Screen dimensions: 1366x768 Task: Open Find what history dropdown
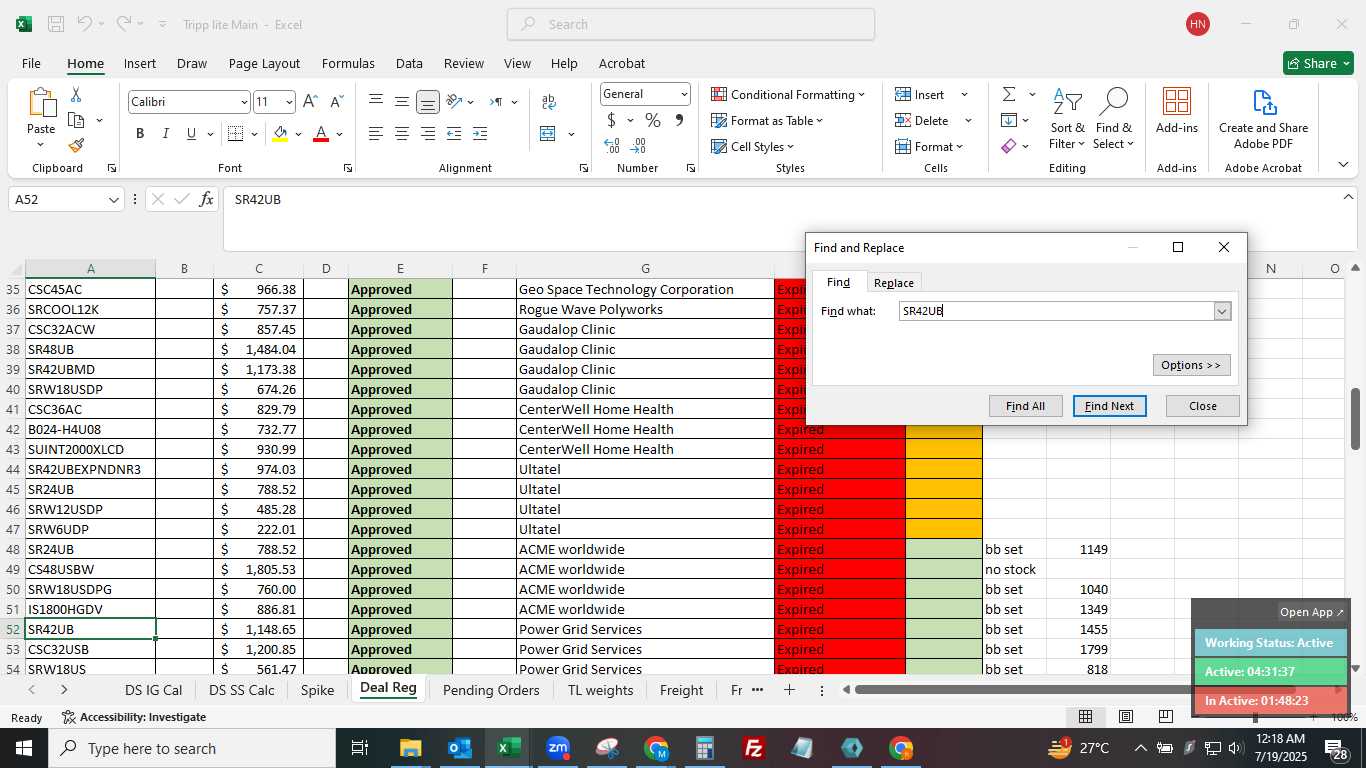point(1222,311)
